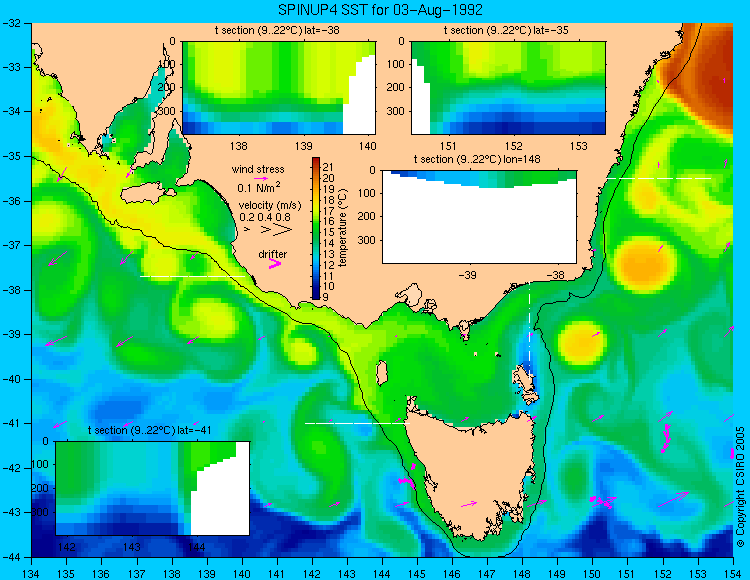Click depth label 200 in lat=-35 inset

(x=396, y=87)
